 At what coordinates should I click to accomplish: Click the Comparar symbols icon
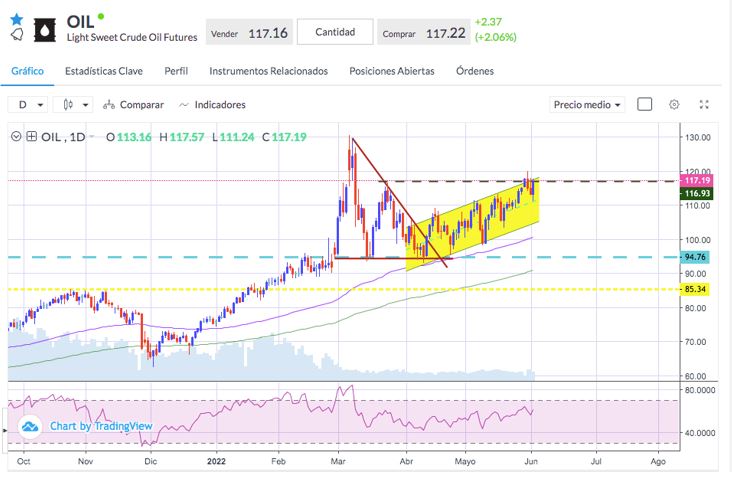109,105
